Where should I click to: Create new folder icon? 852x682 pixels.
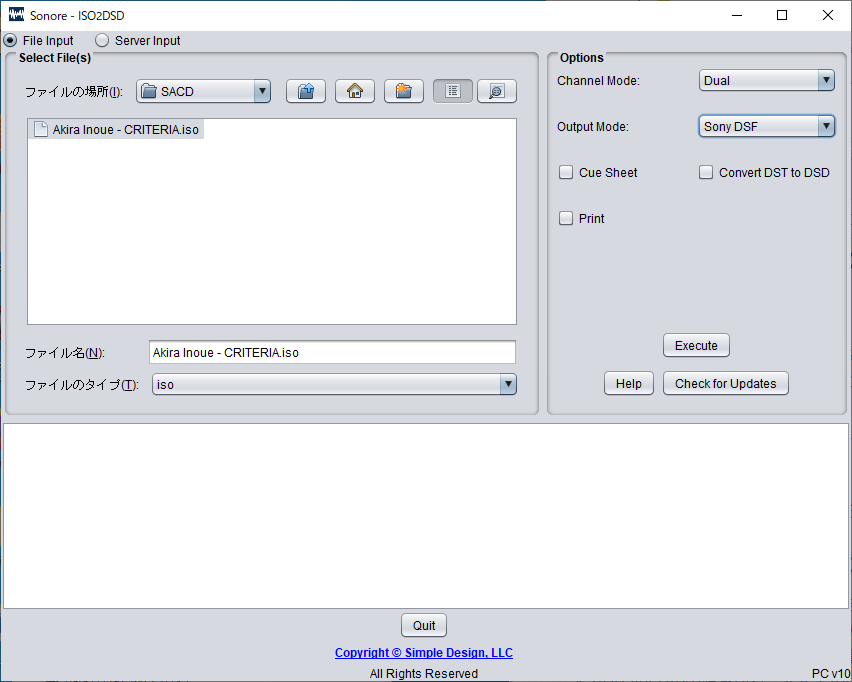point(404,91)
